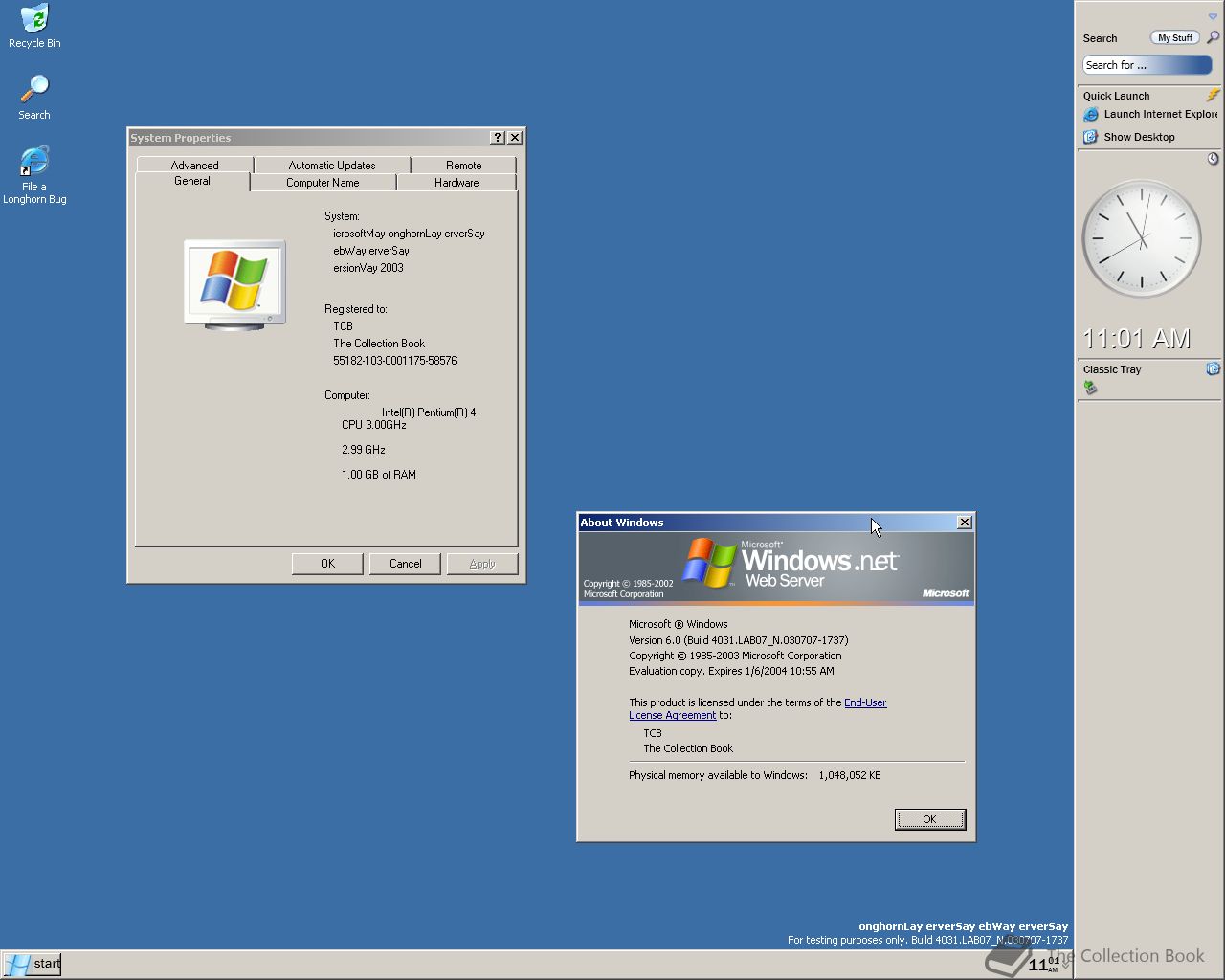Launch Internet Explorer from the sidebar
Viewport: 1225px width, 980px height.
coord(1150,114)
